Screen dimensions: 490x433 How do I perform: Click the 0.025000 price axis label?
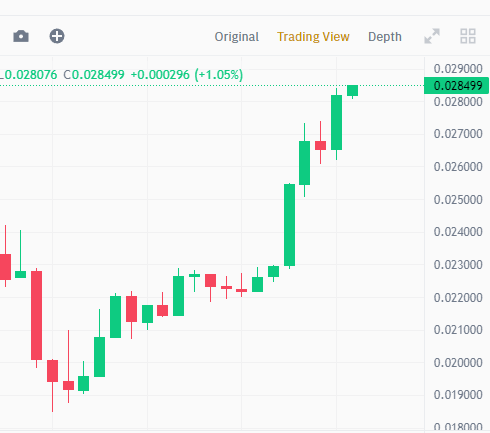coord(458,200)
